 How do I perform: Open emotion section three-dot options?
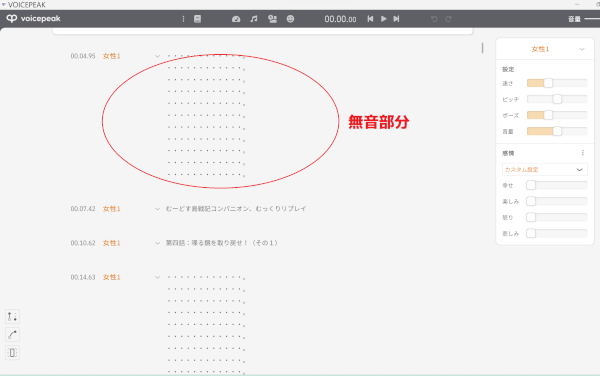(583, 153)
